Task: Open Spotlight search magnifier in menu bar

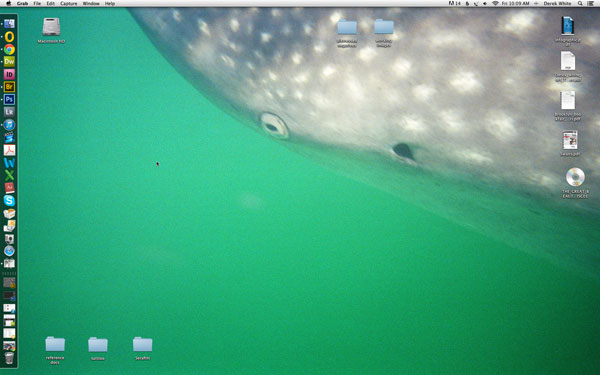Action: tap(580, 3)
